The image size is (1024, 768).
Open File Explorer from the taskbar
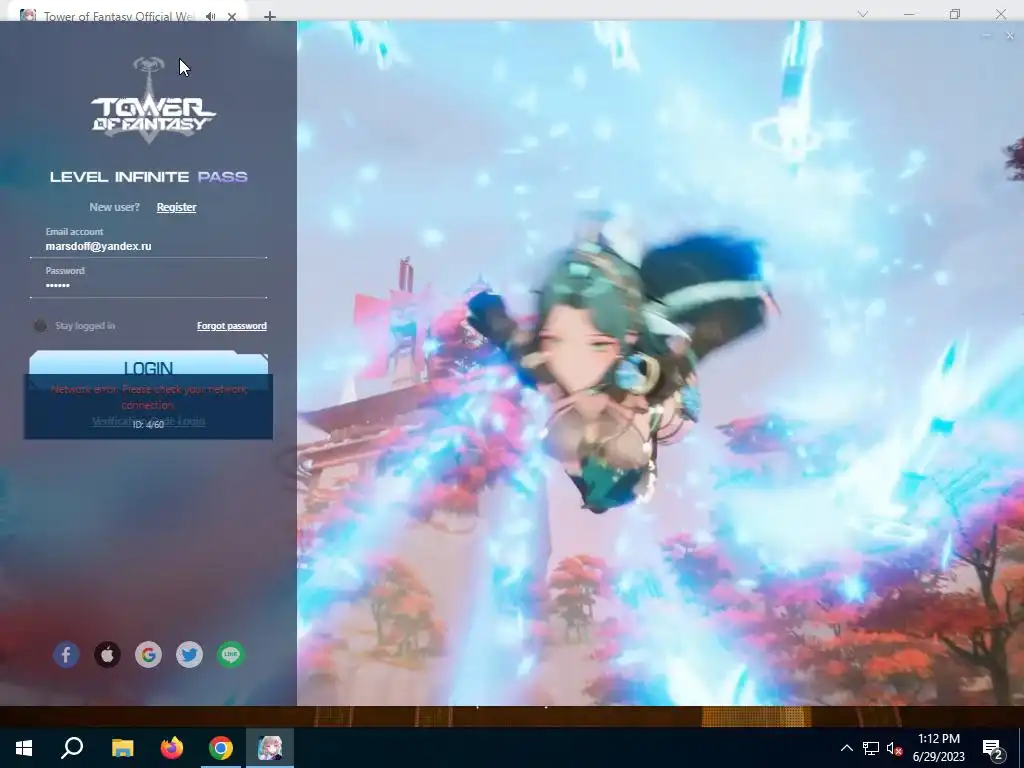click(122, 748)
